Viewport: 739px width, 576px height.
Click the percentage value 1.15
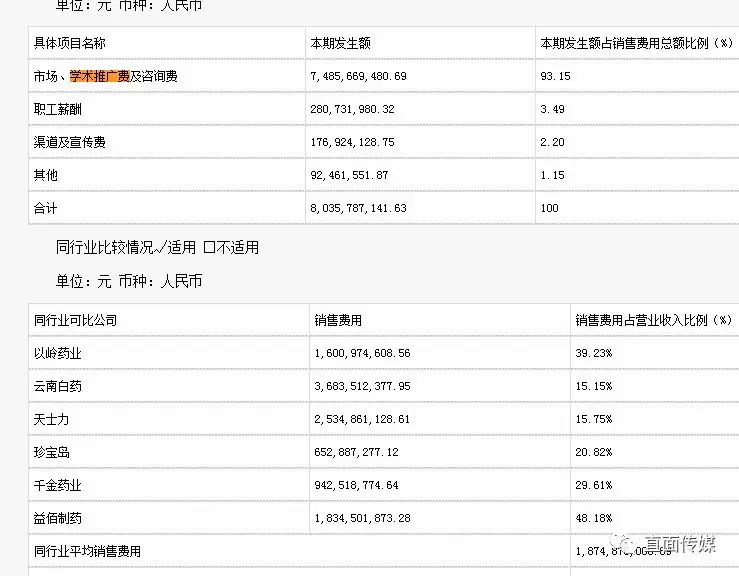pos(552,175)
